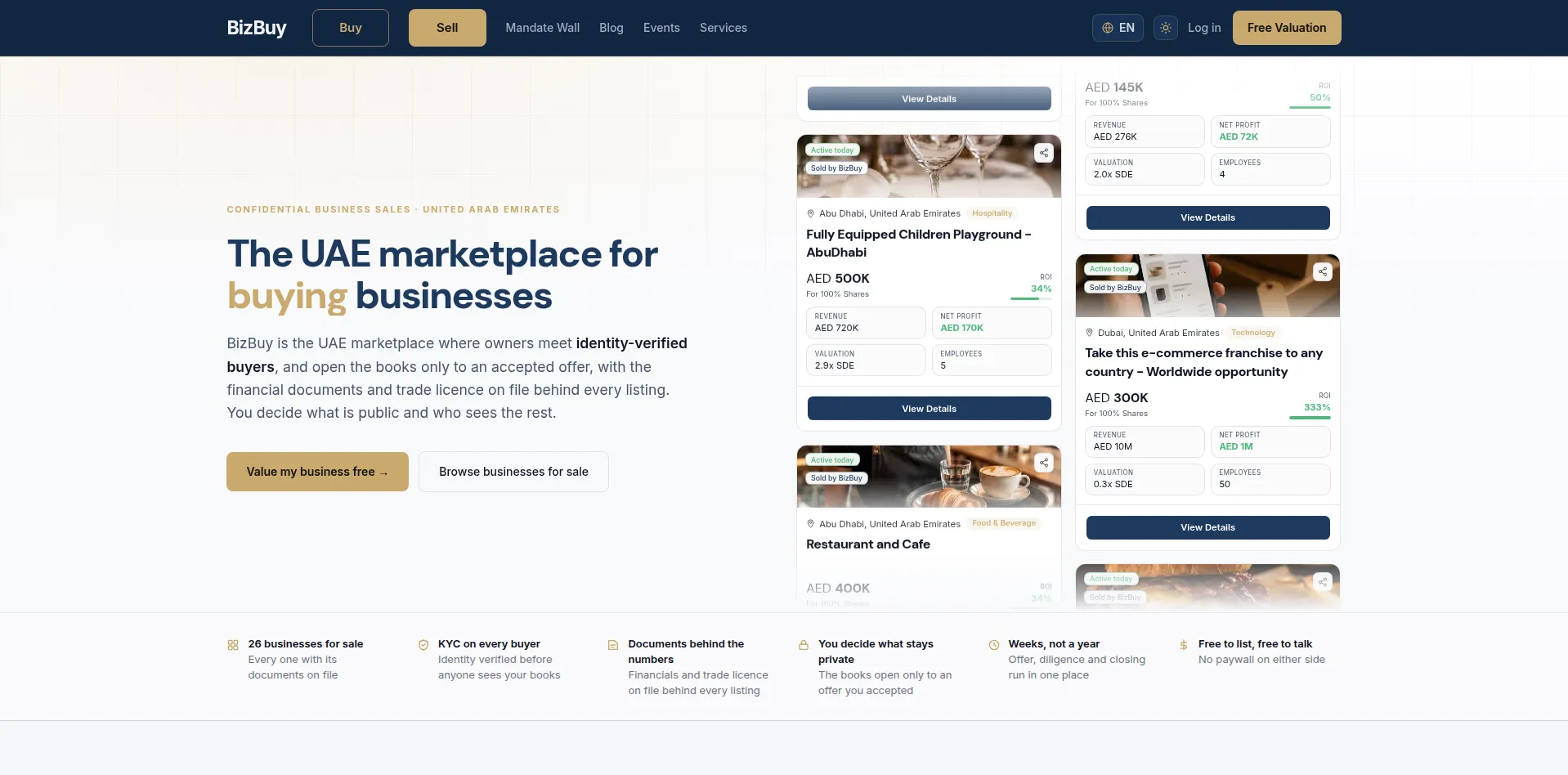Viewport: 1568px width, 775px height.
Task: Click the location pin on Children Playground listing
Action: (x=811, y=213)
